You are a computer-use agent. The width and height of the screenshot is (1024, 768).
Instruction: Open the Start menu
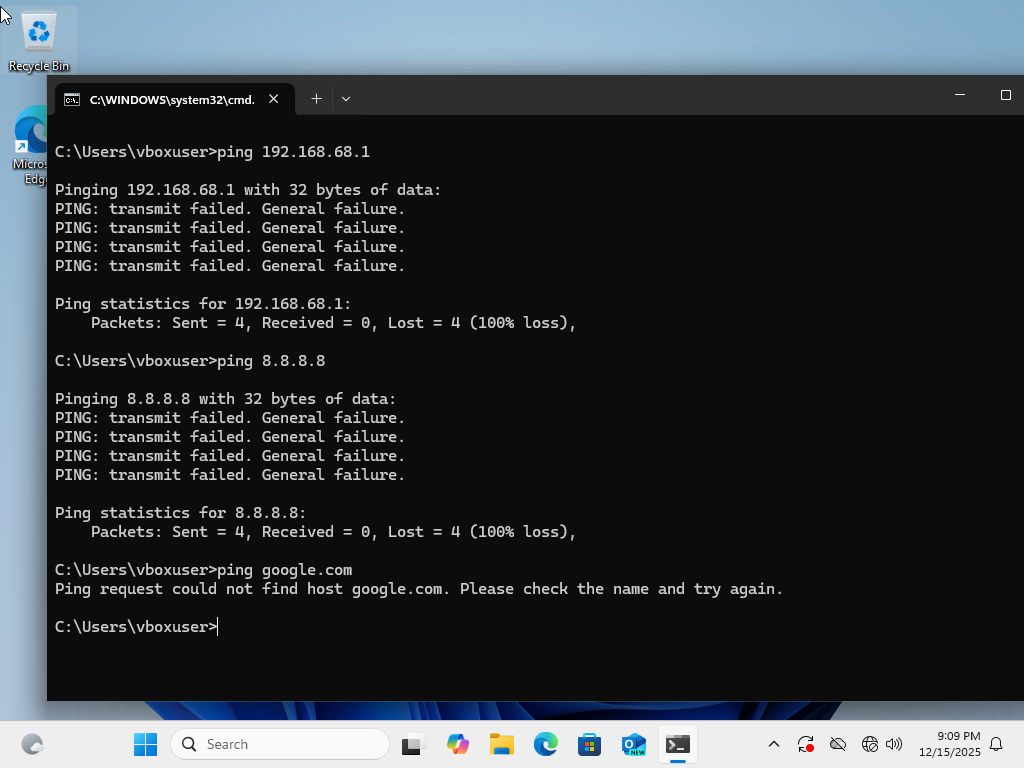[x=145, y=744]
